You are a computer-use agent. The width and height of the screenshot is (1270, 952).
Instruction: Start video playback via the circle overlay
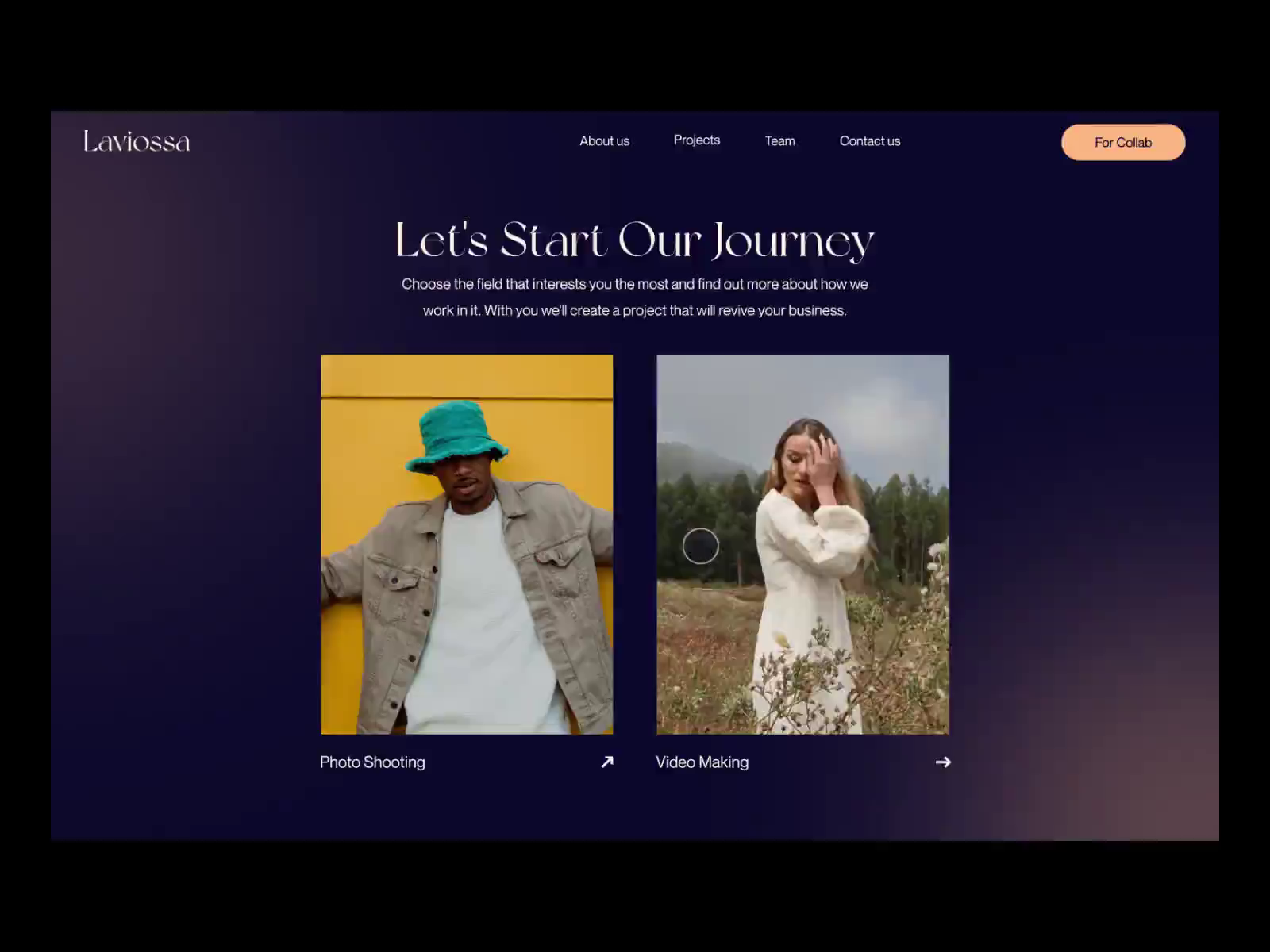701,546
